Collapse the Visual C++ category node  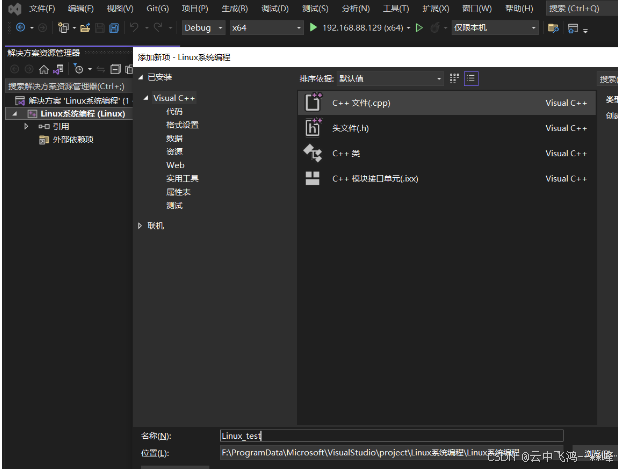(x=146, y=98)
